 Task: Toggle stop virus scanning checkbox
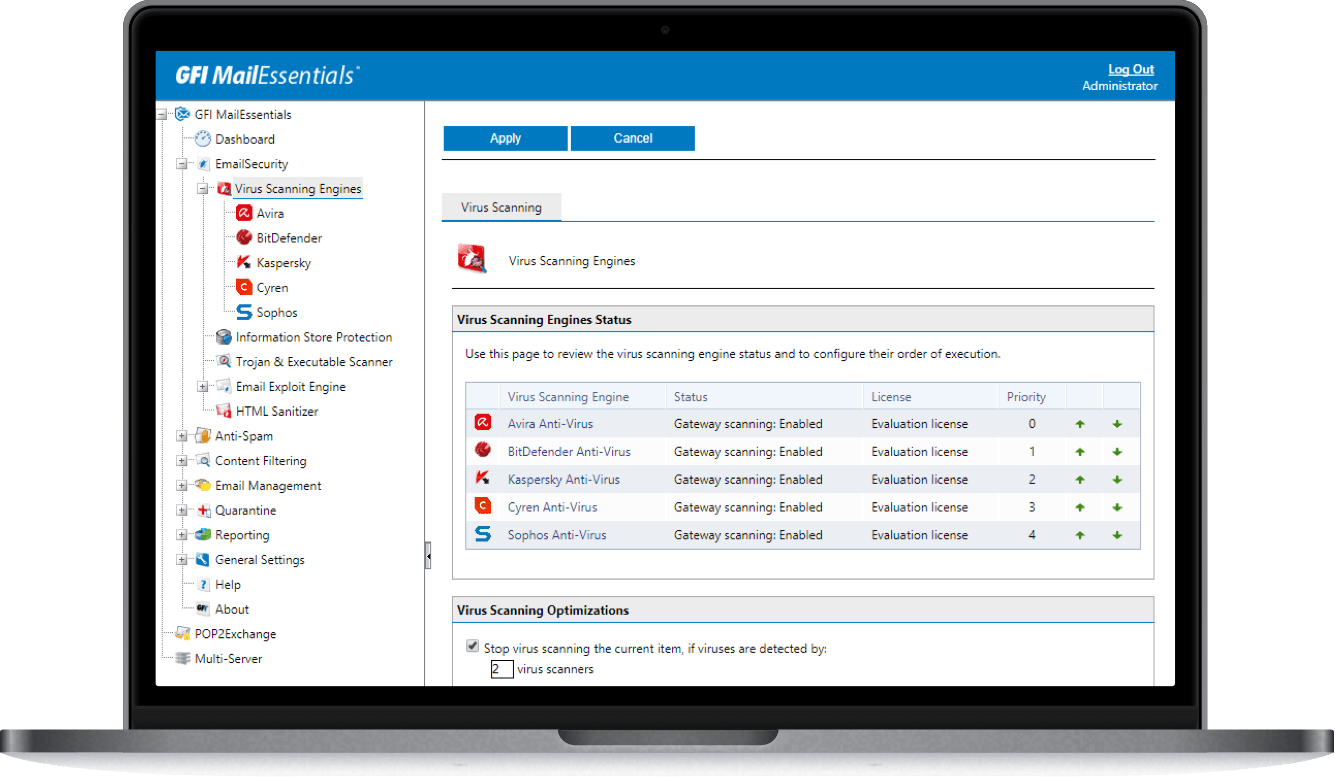tap(473, 647)
